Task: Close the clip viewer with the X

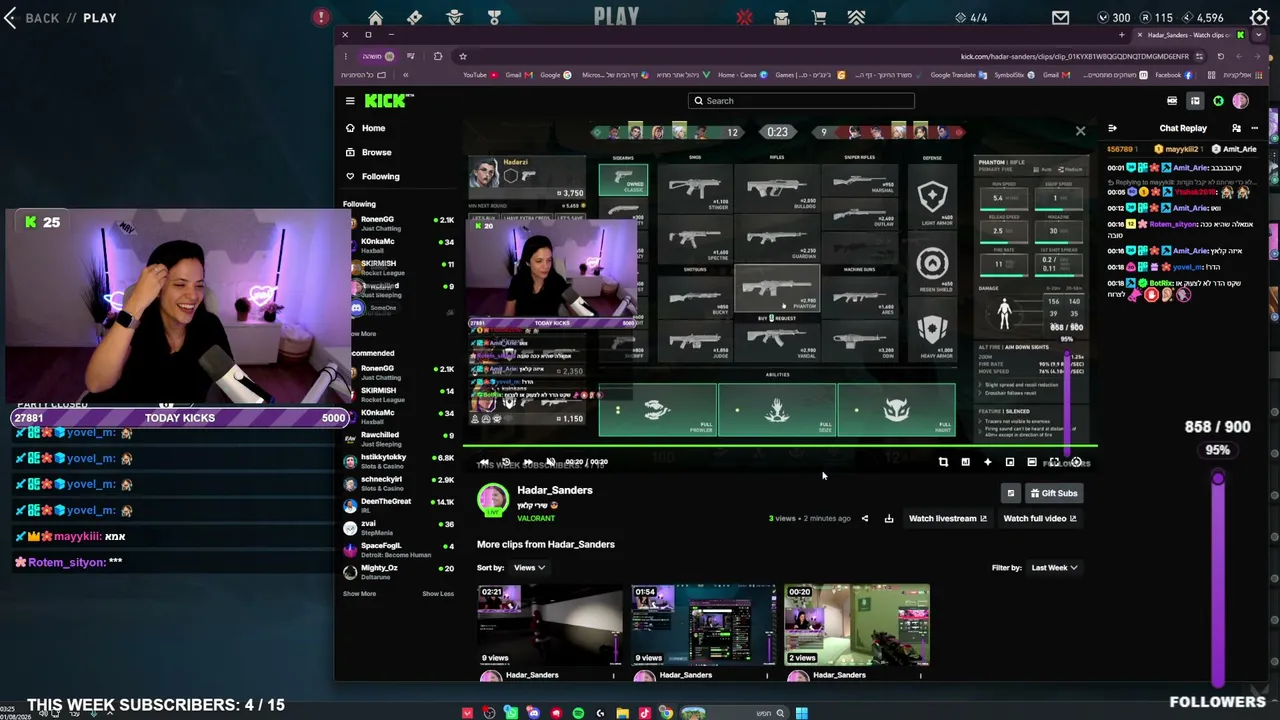Action: coord(1080,131)
